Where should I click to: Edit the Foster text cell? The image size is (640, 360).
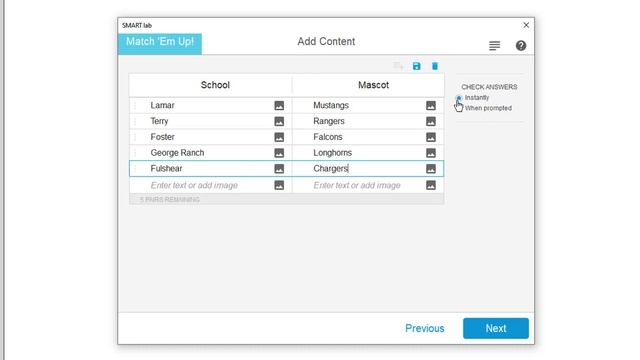pos(162,137)
